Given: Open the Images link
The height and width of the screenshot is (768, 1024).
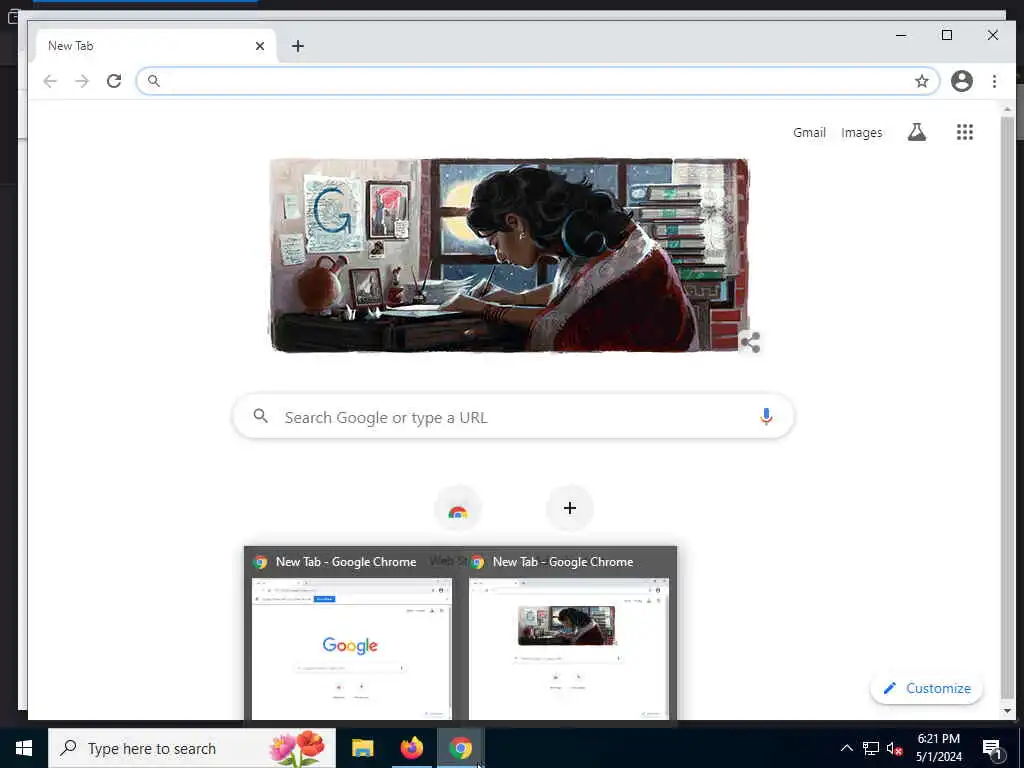Looking at the screenshot, I should [861, 133].
